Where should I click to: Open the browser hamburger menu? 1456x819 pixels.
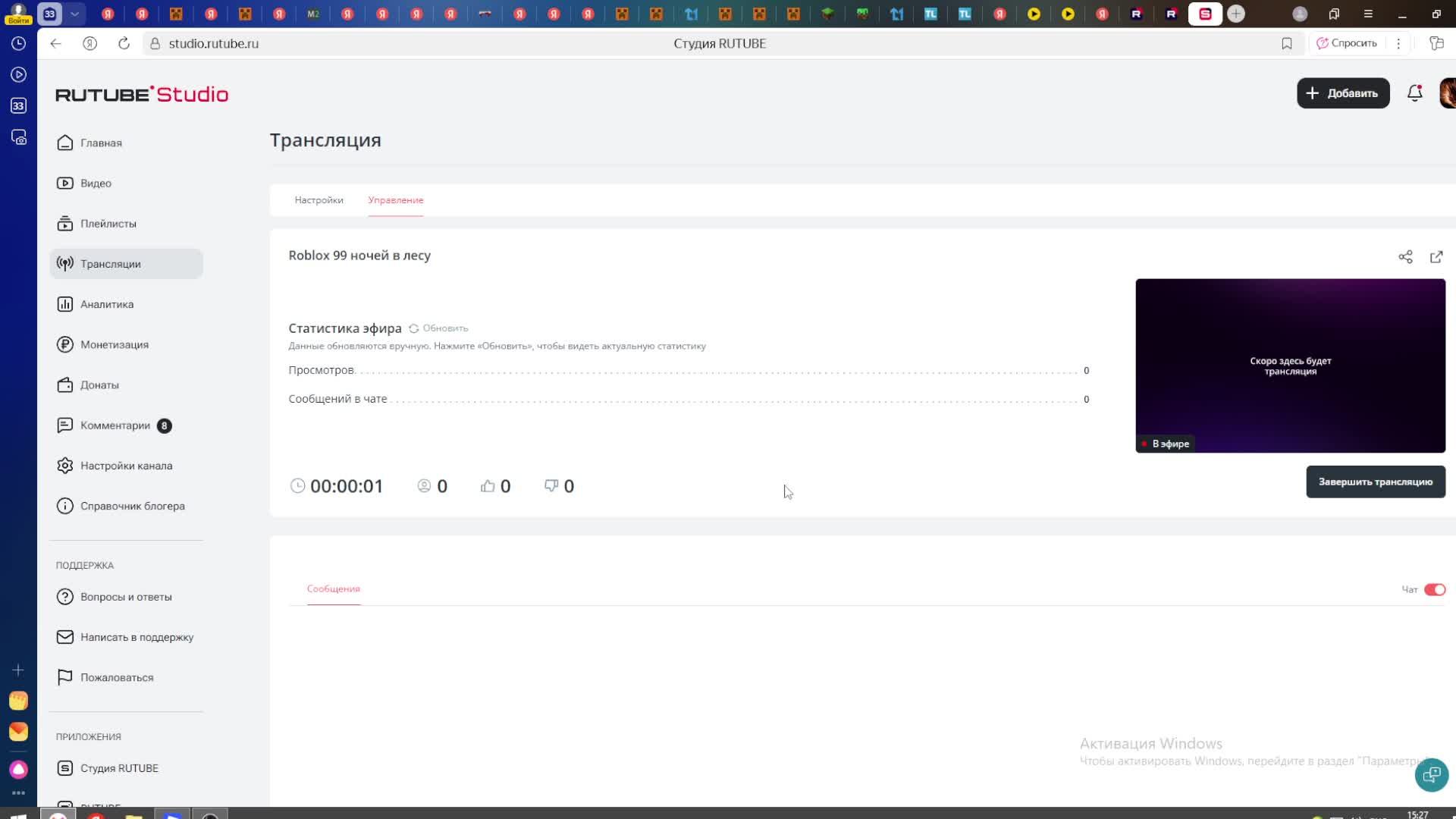1368,14
